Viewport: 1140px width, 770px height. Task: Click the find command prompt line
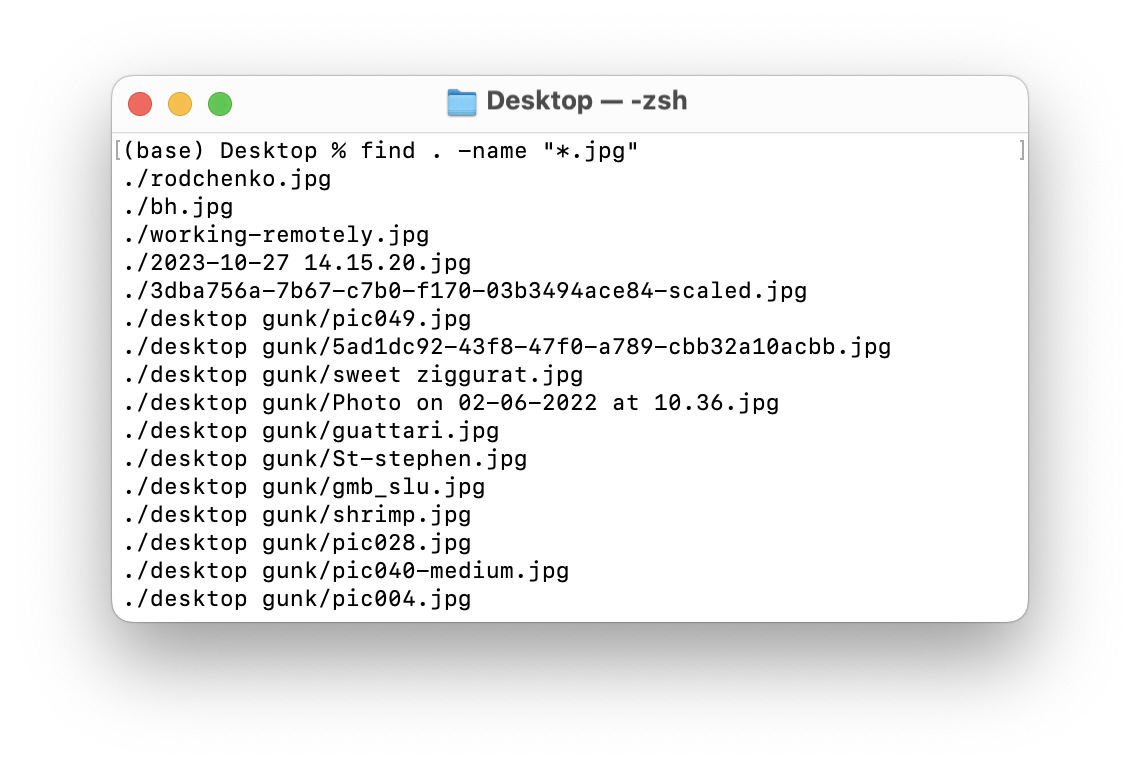point(381,151)
